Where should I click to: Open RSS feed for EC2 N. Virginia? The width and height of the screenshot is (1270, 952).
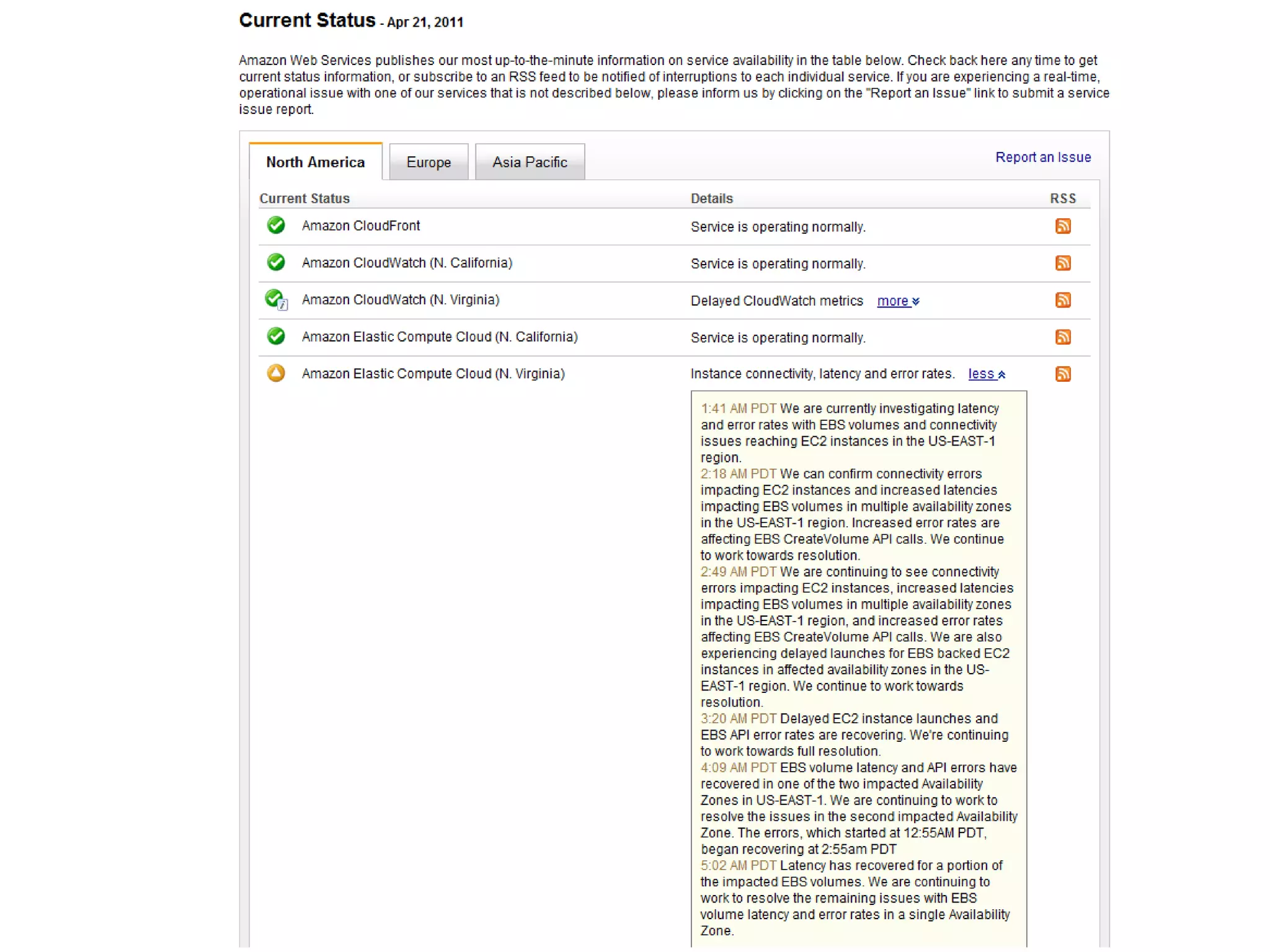pyautogui.click(x=1062, y=374)
